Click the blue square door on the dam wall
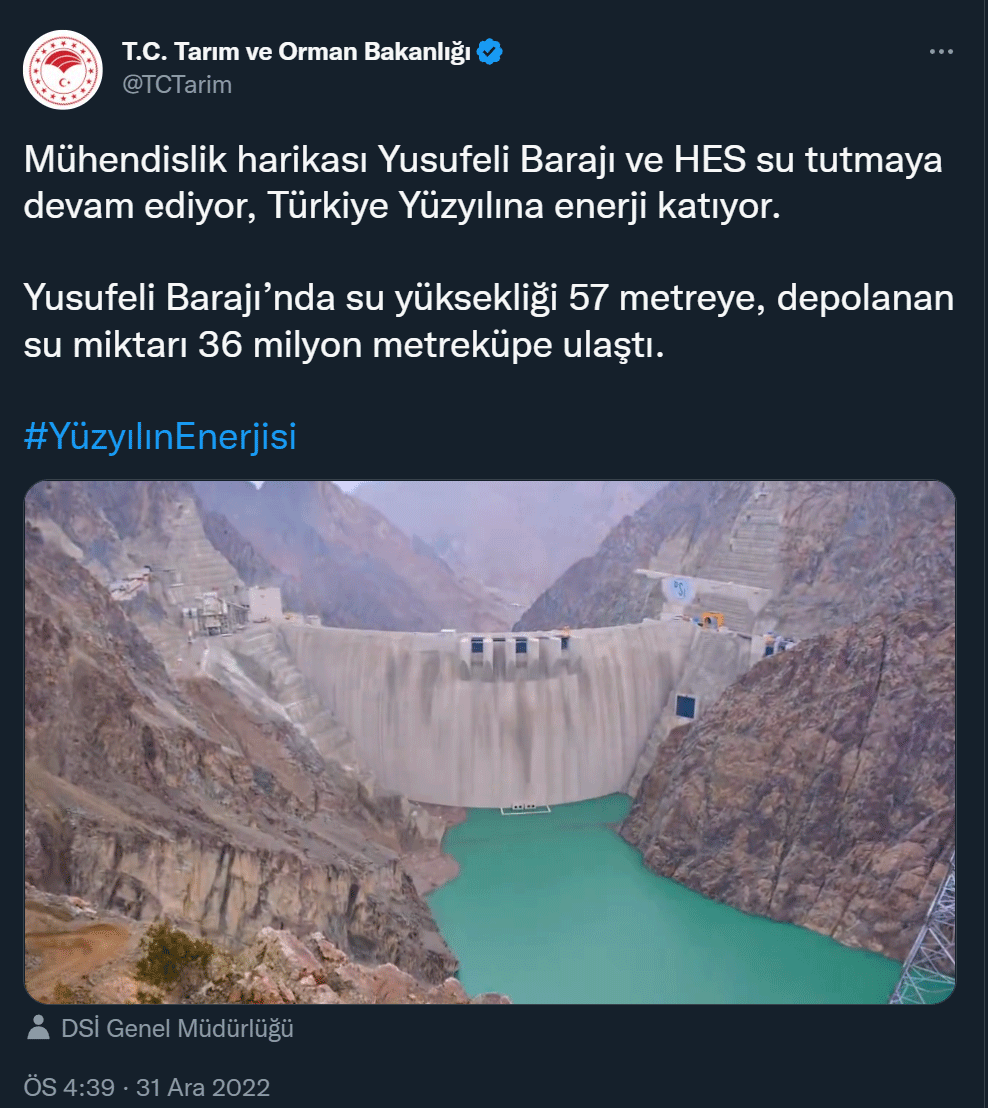Image resolution: width=988 pixels, height=1108 pixels. [686, 705]
